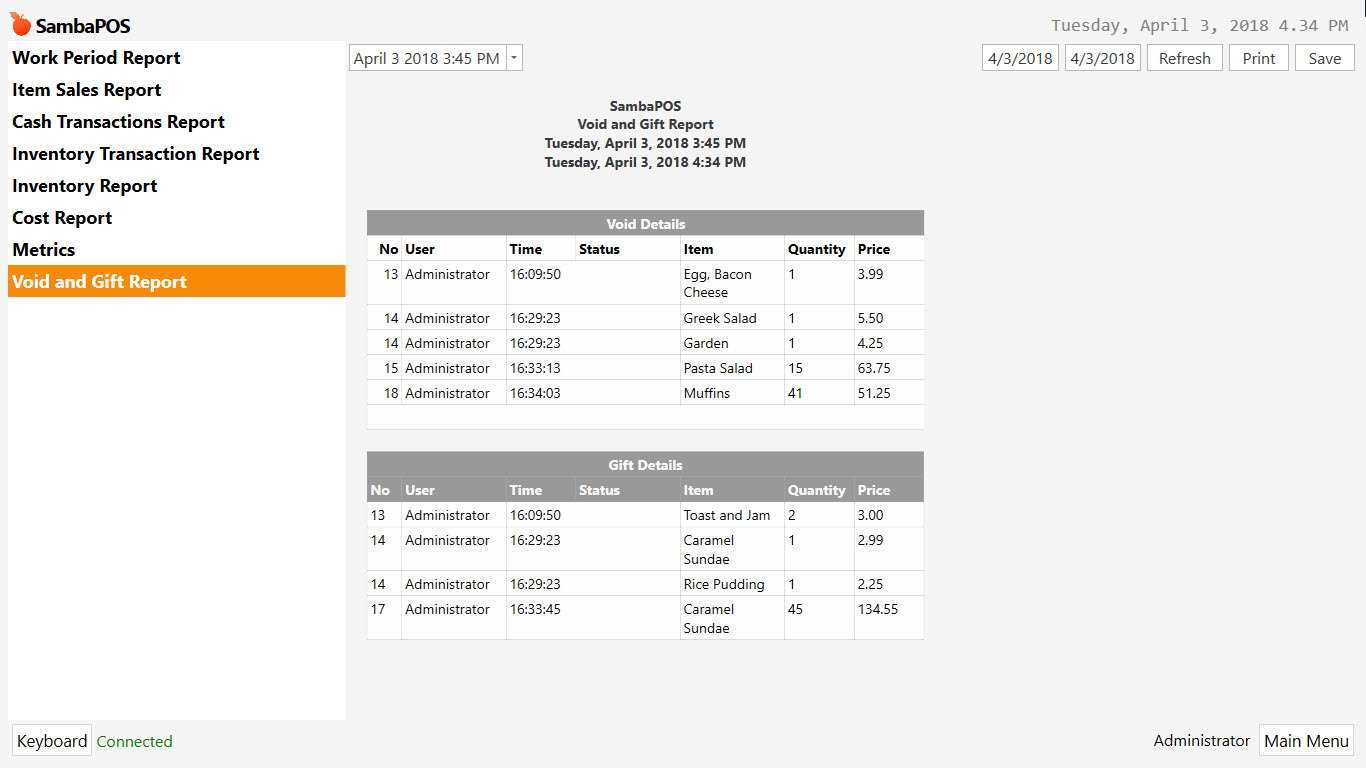
Task: Refresh the current report
Action: [1184, 57]
